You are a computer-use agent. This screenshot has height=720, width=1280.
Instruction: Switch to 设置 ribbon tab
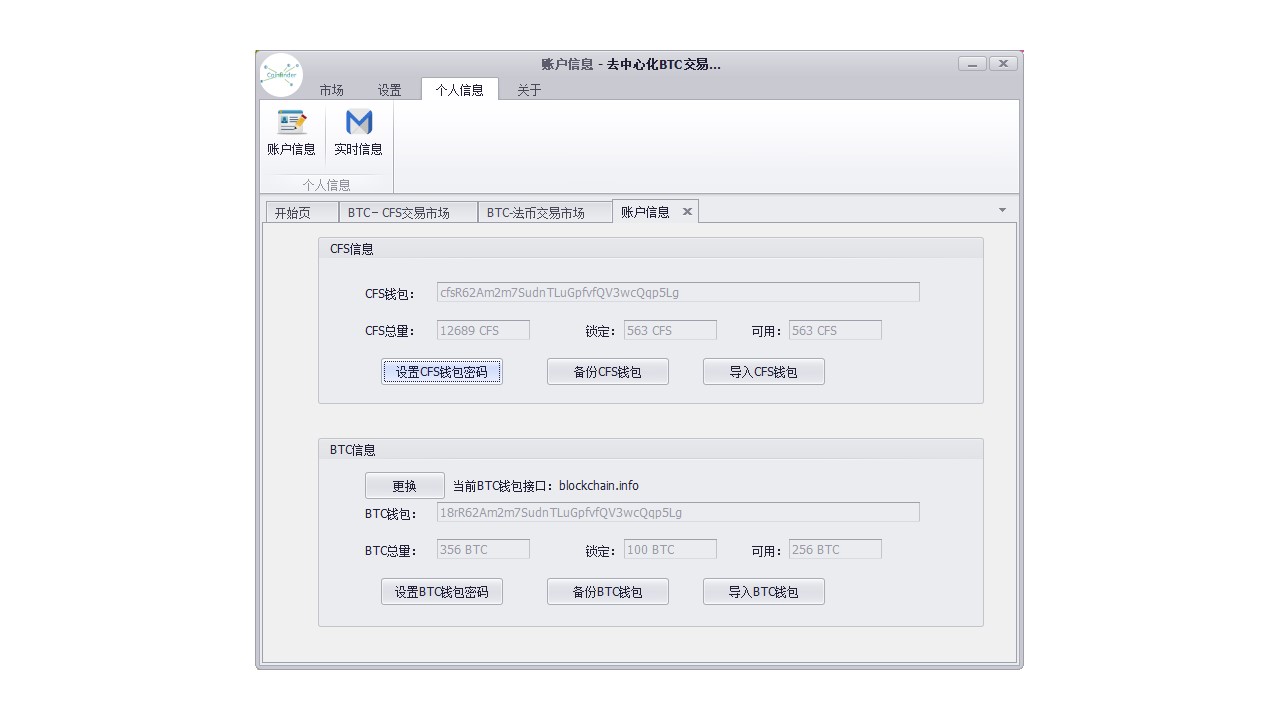[390, 90]
